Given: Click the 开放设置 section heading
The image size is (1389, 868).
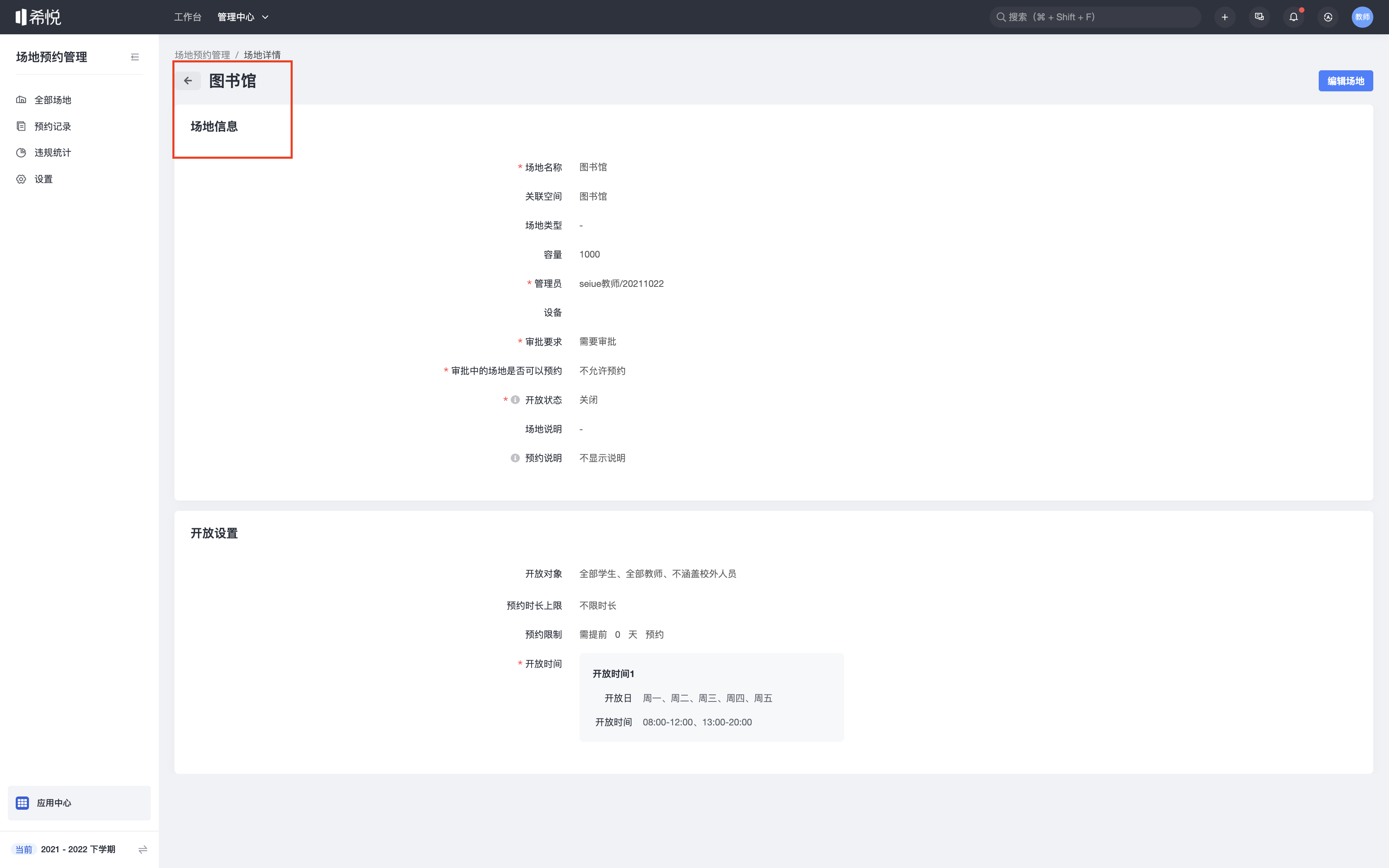Looking at the screenshot, I should (x=214, y=533).
